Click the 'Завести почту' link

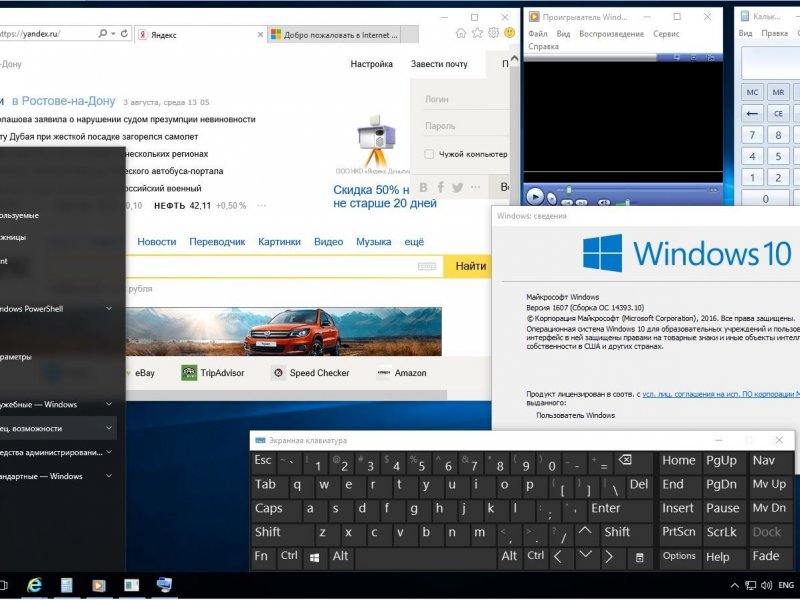[x=439, y=64]
